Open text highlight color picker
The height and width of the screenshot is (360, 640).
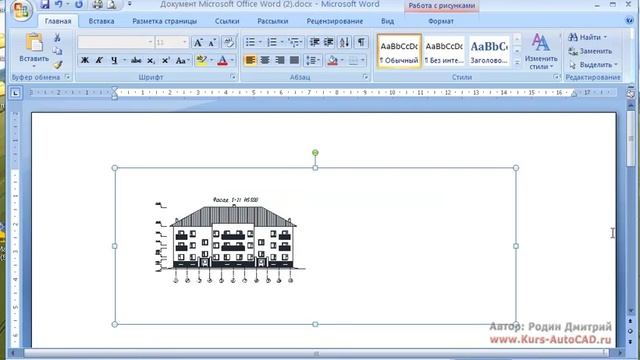coord(211,61)
